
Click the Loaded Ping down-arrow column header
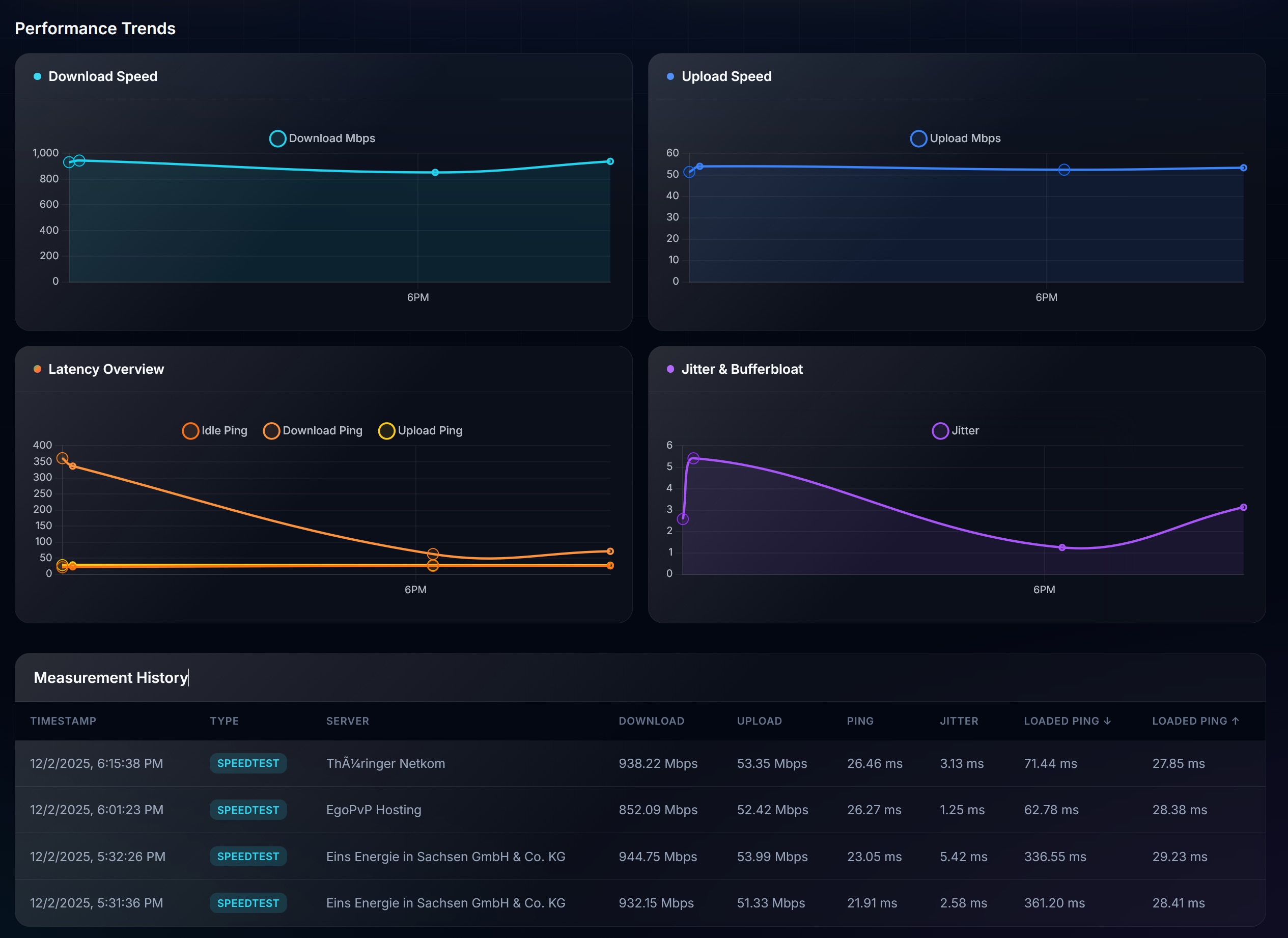click(x=1067, y=721)
